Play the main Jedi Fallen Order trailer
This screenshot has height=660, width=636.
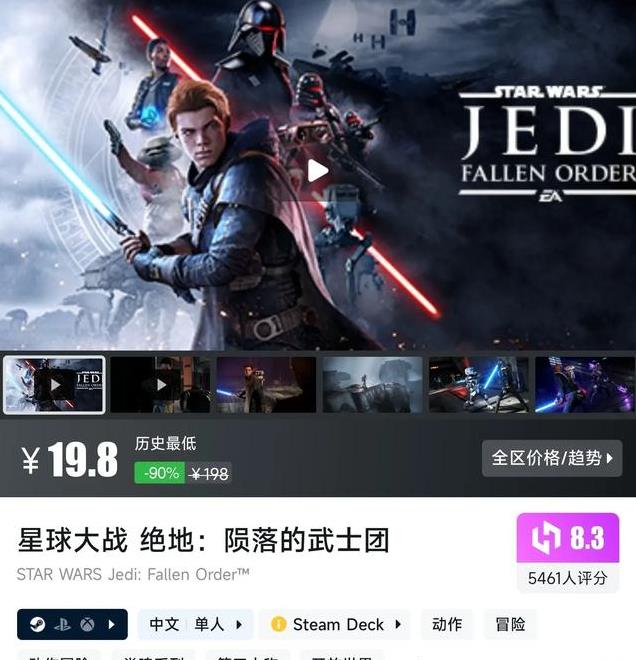(318, 171)
